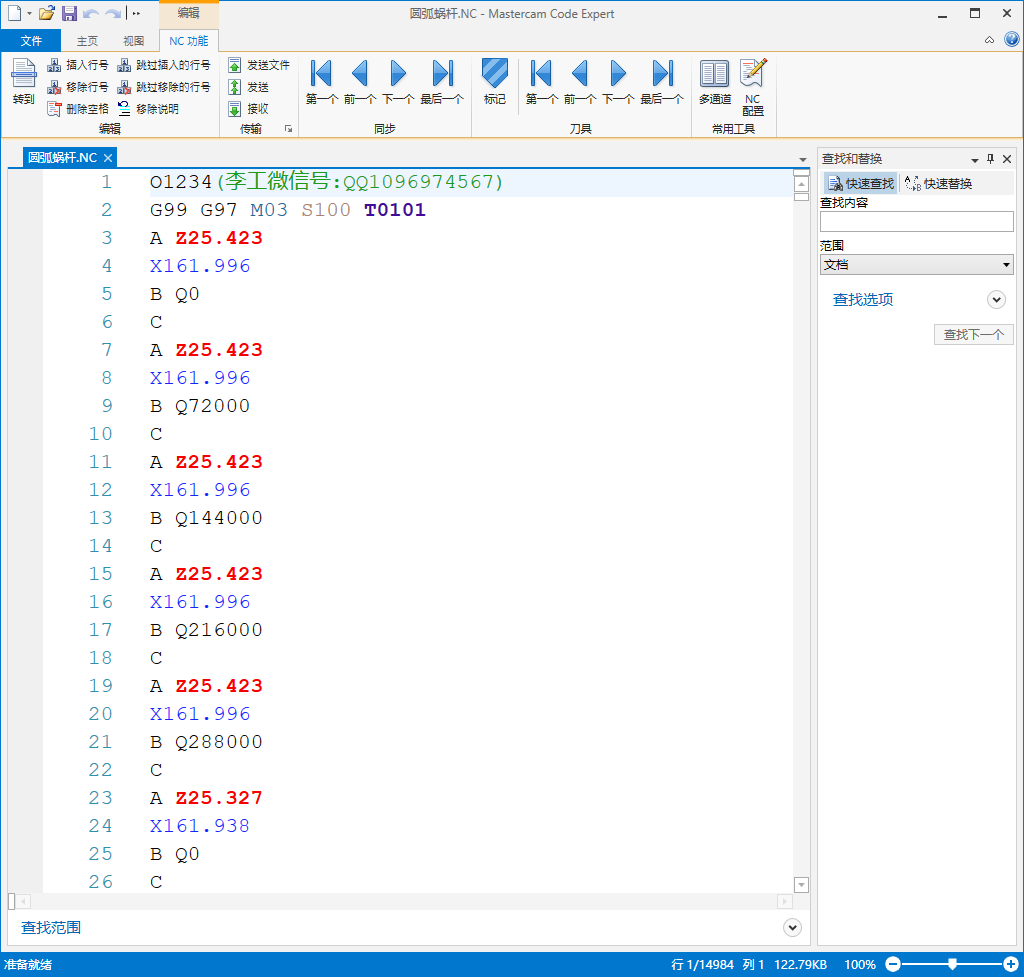Click line 9 text 'B Q72000'
The image size is (1024, 977).
pyautogui.click(x=200, y=406)
